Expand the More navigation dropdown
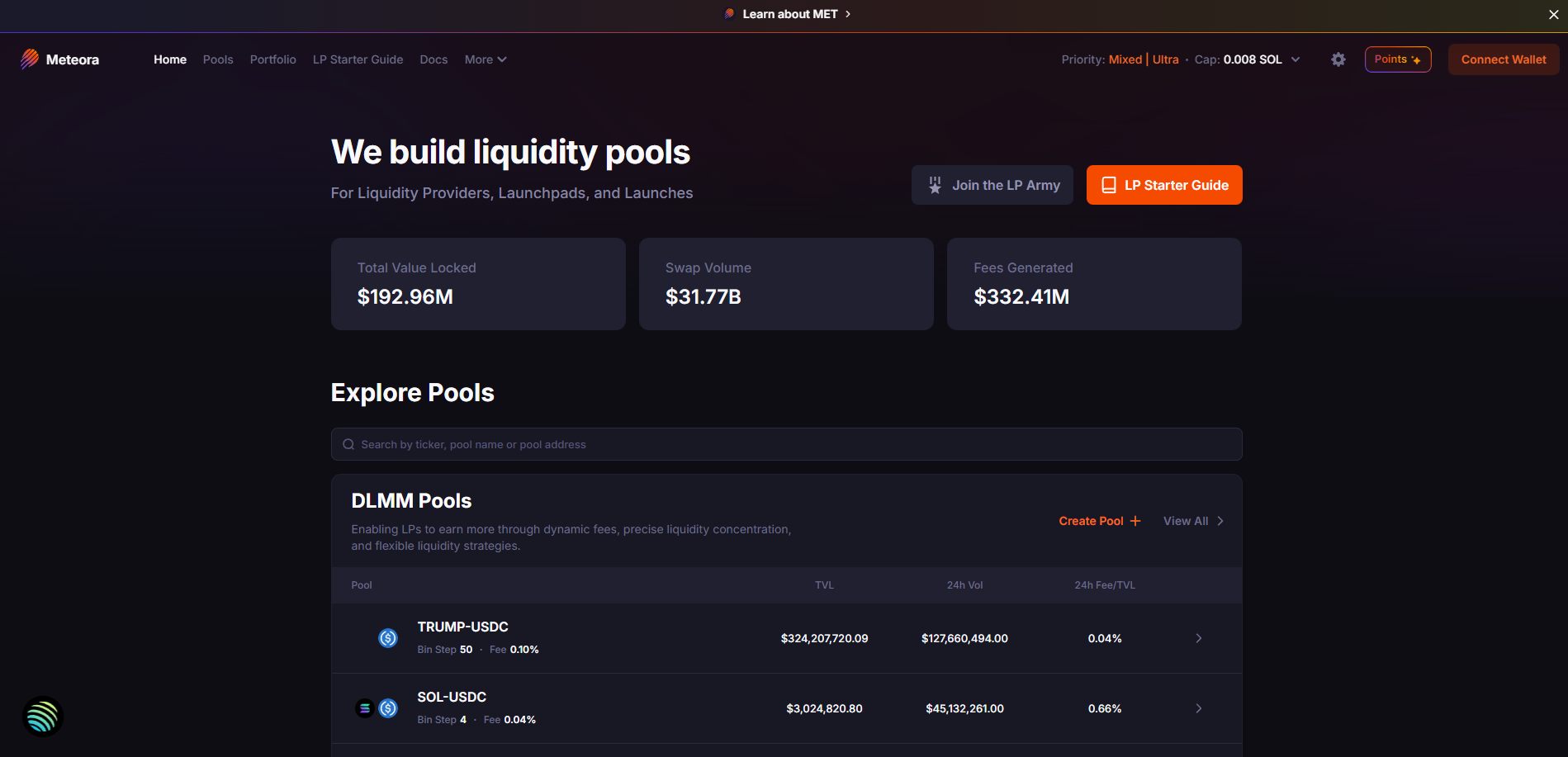The height and width of the screenshot is (757, 1568). [x=486, y=59]
